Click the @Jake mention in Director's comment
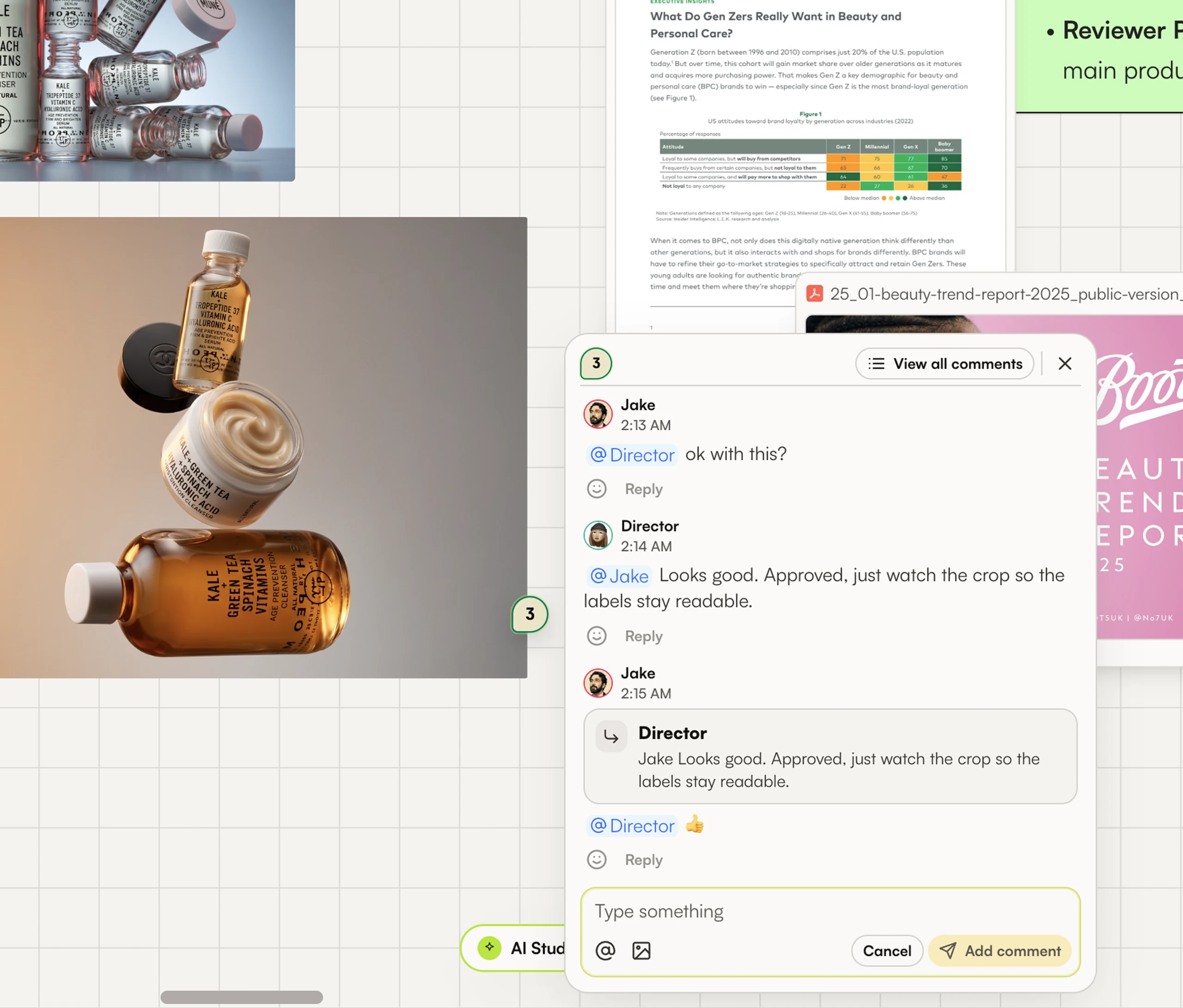This screenshot has height=1008, width=1183. click(x=619, y=576)
